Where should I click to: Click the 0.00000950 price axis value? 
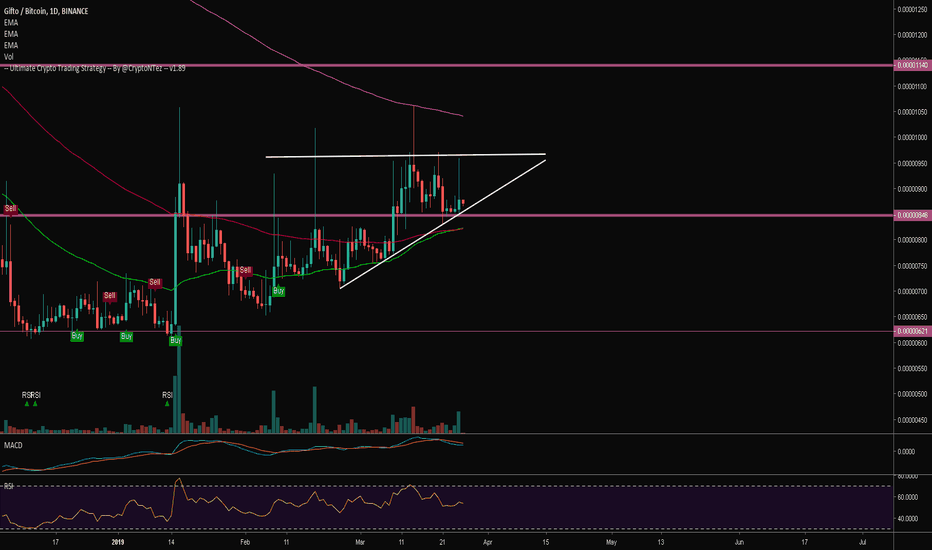point(912,164)
